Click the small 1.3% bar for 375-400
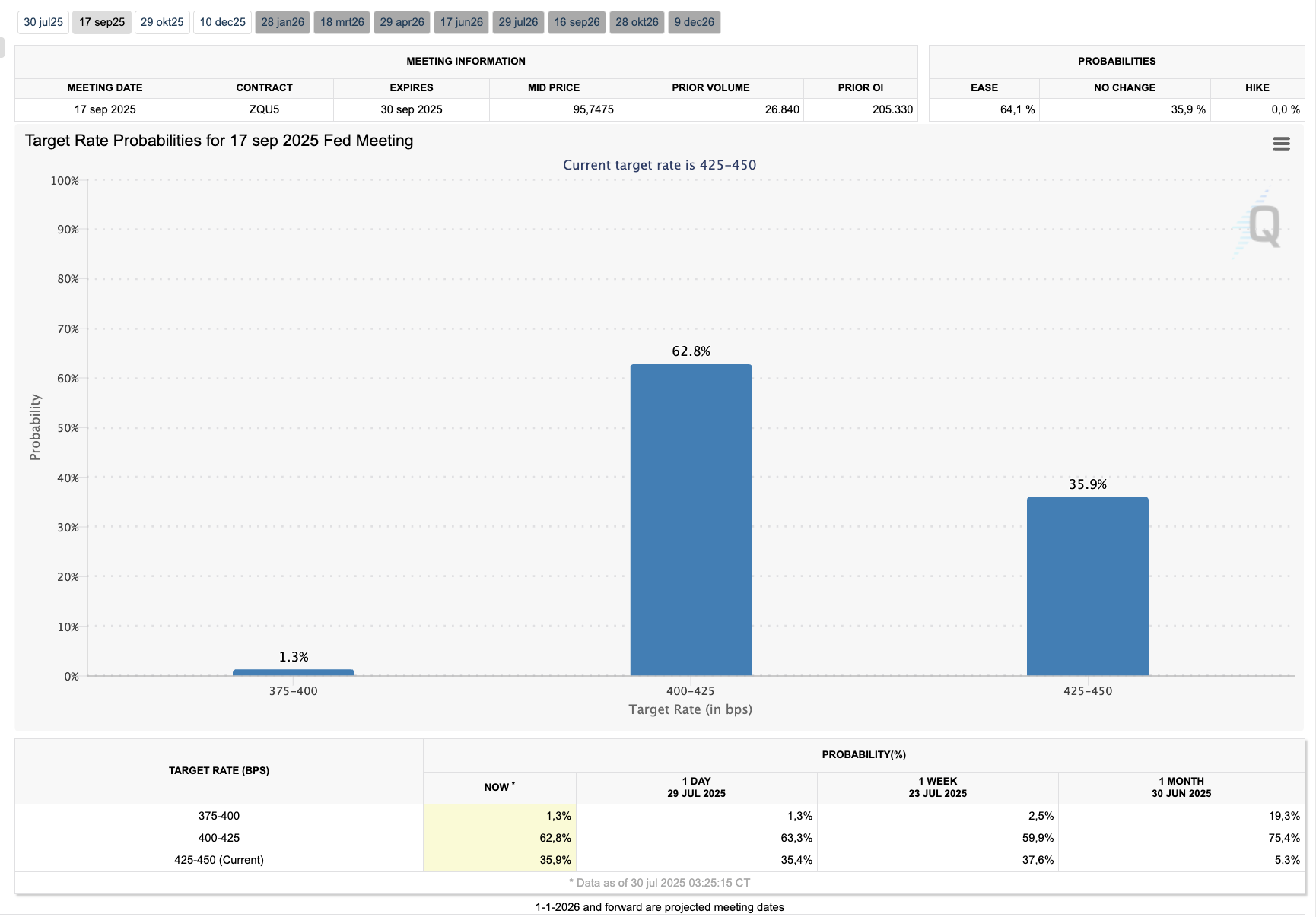The image size is (1316, 917). (293, 672)
